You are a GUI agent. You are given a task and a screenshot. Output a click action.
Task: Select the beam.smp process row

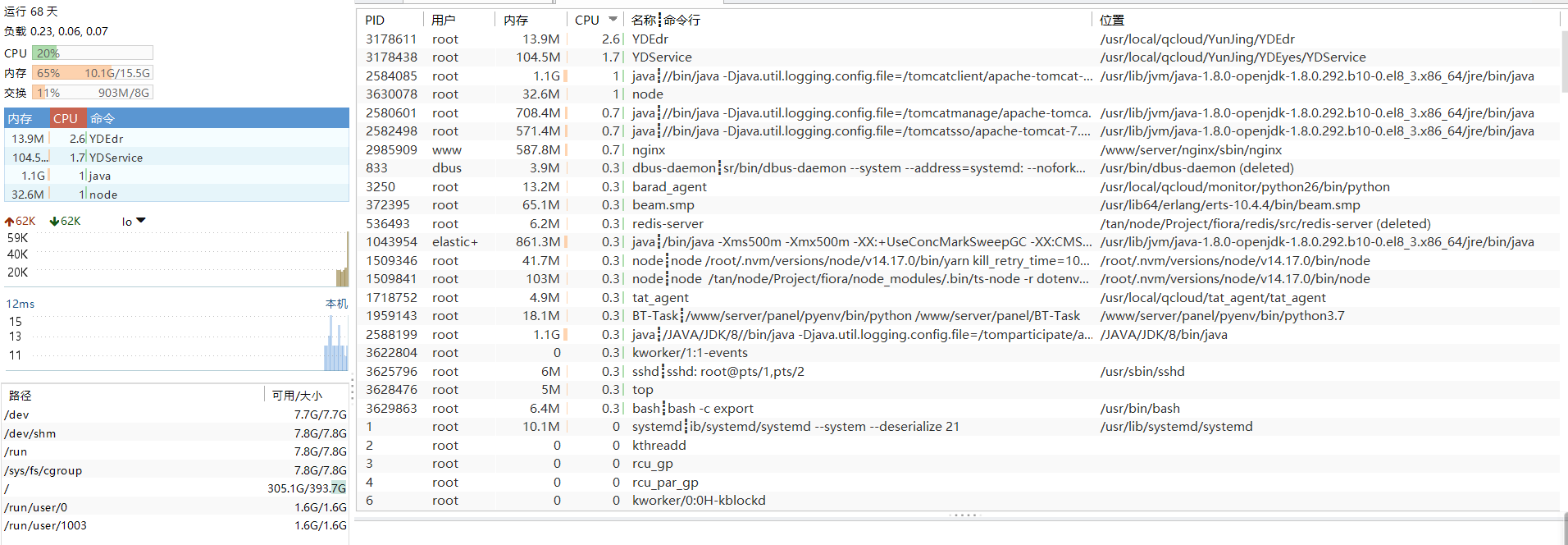click(x=958, y=204)
